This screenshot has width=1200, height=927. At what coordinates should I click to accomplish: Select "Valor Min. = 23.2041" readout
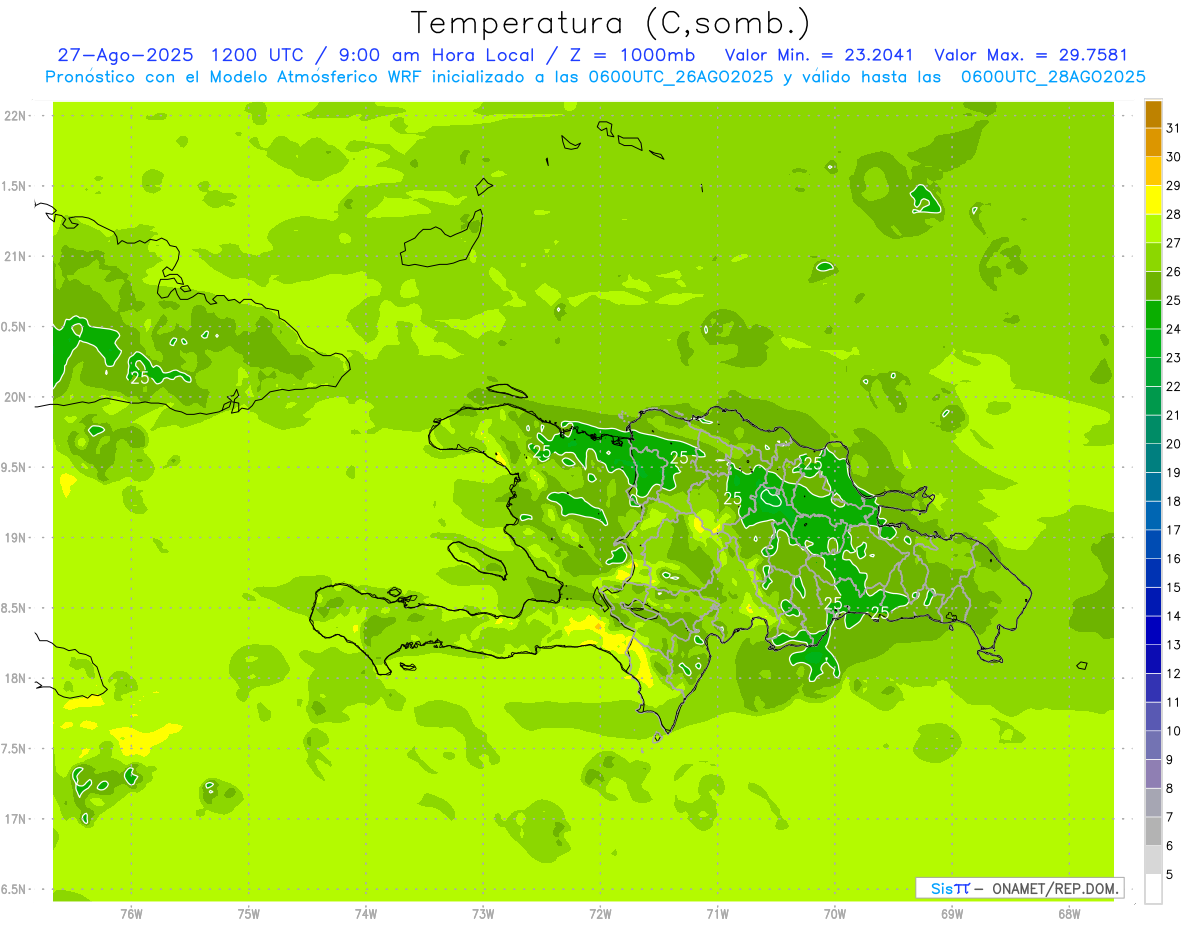(x=819, y=55)
